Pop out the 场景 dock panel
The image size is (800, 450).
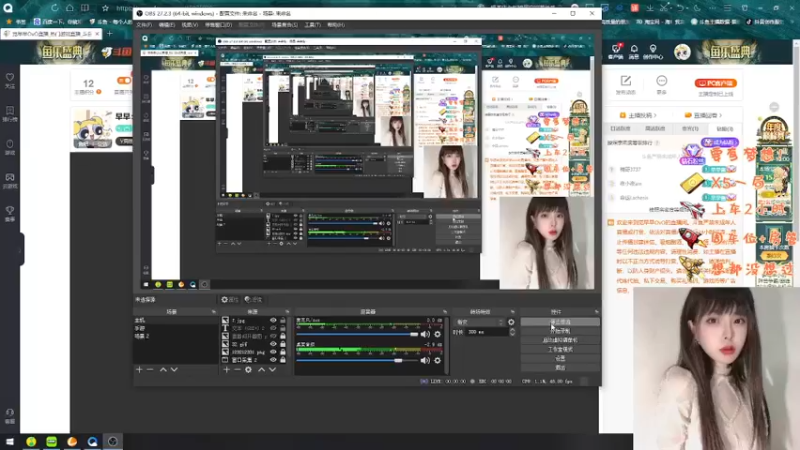214,312
